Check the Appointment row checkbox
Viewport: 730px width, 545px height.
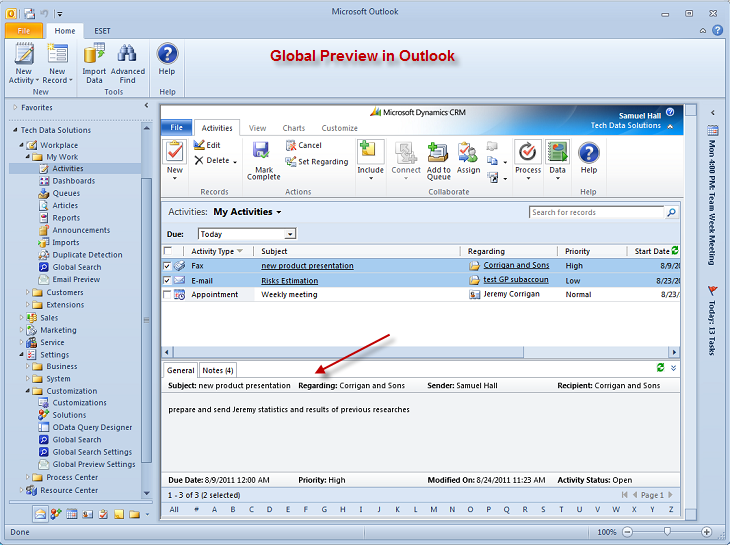167,295
